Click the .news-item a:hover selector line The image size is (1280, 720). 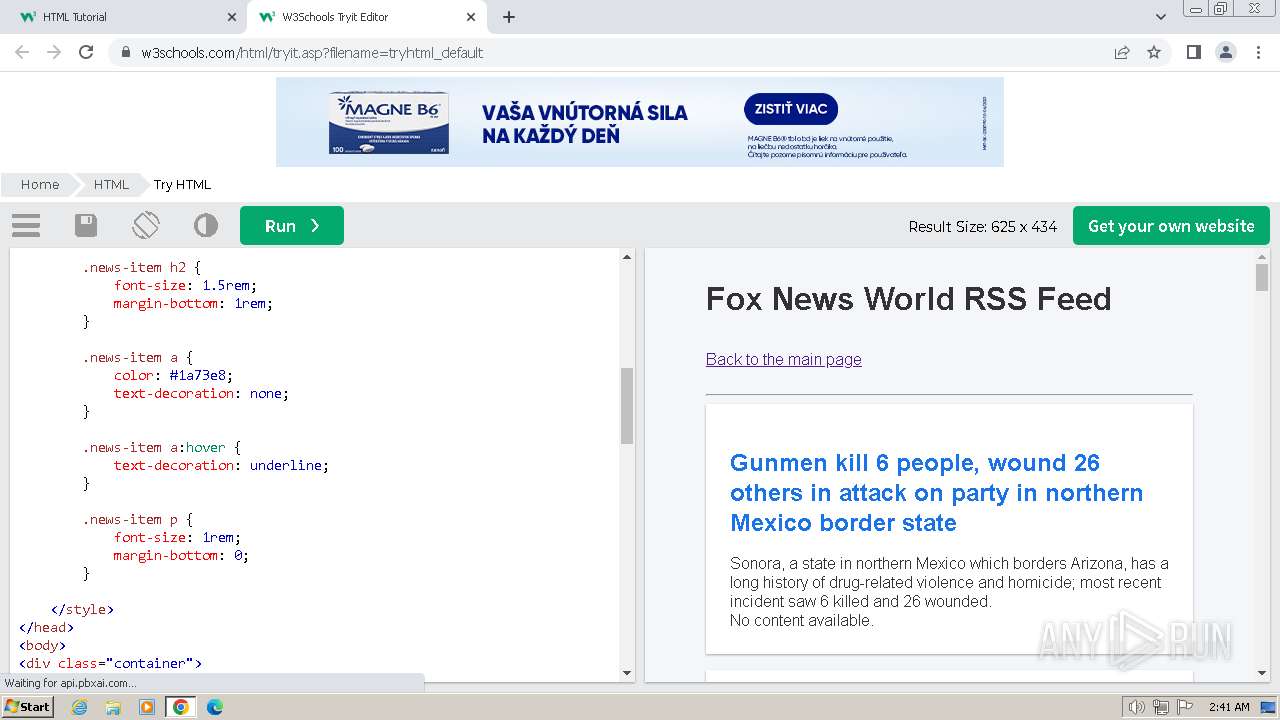162,447
